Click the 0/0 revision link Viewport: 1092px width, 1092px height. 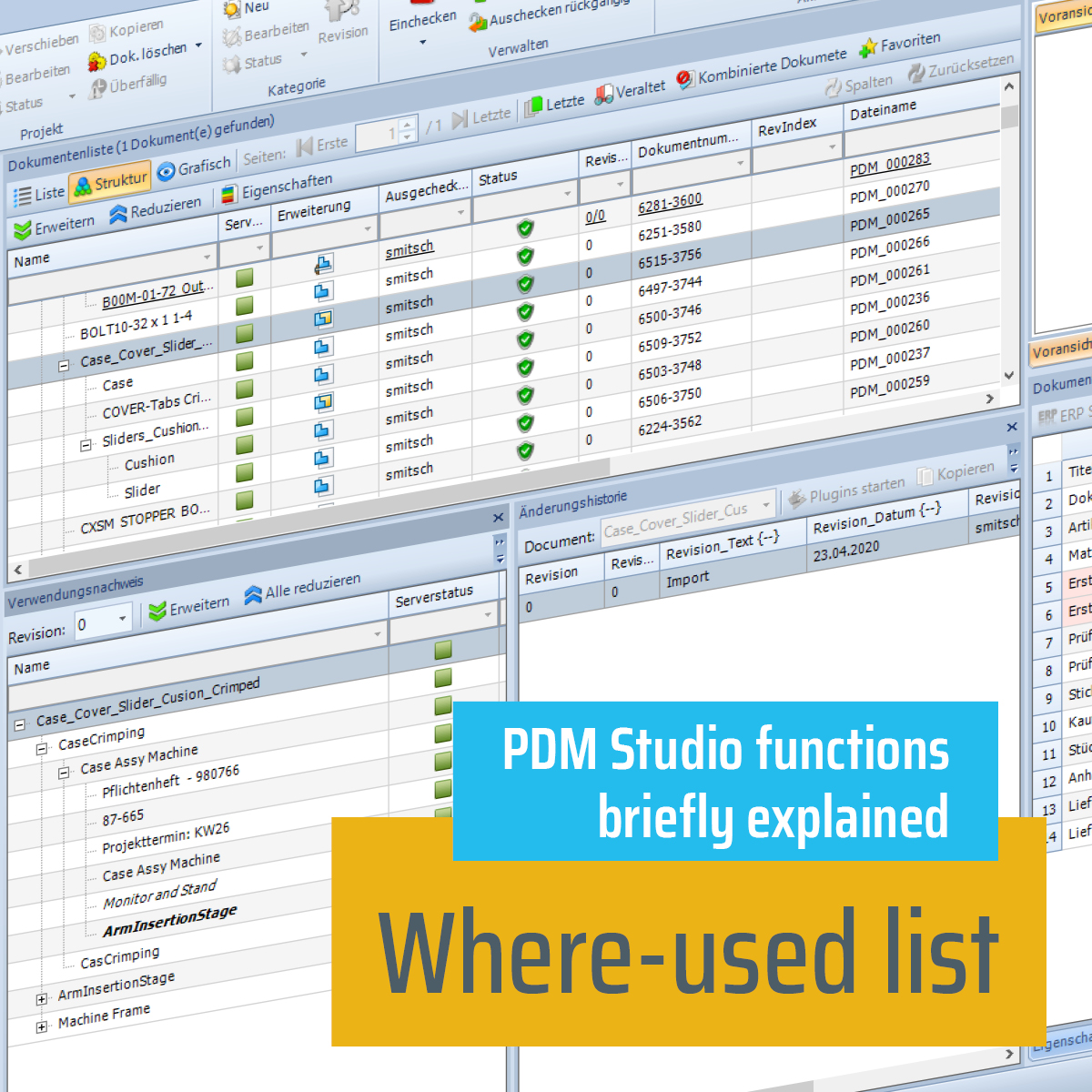click(x=595, y=217)
